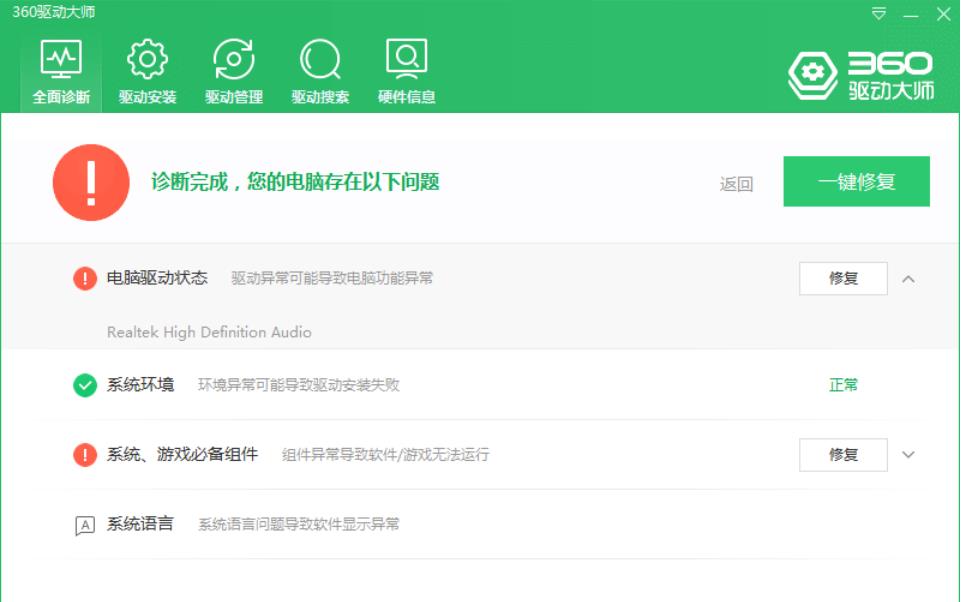Screen dimensions: 963x602
Task: Click description 驱动异常可能导致电脑功能异常
Action: point(332,278)
